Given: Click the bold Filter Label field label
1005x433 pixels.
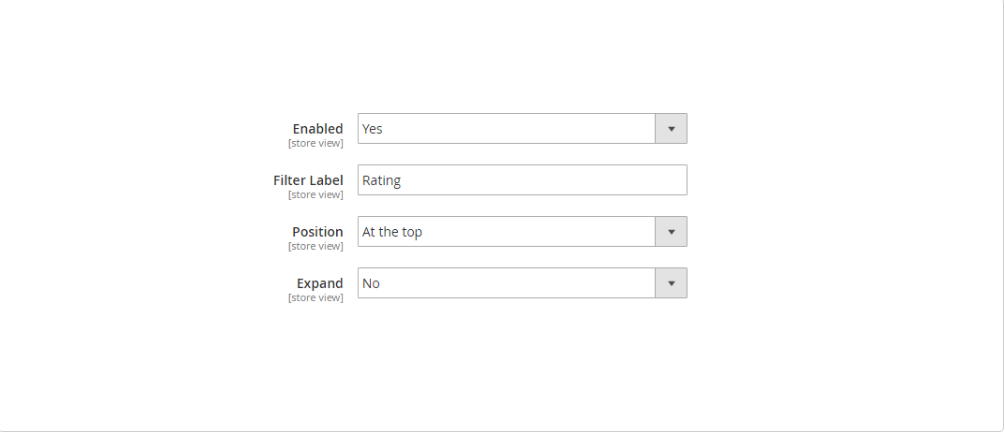Looking at the screenshot, I should 308,180.
